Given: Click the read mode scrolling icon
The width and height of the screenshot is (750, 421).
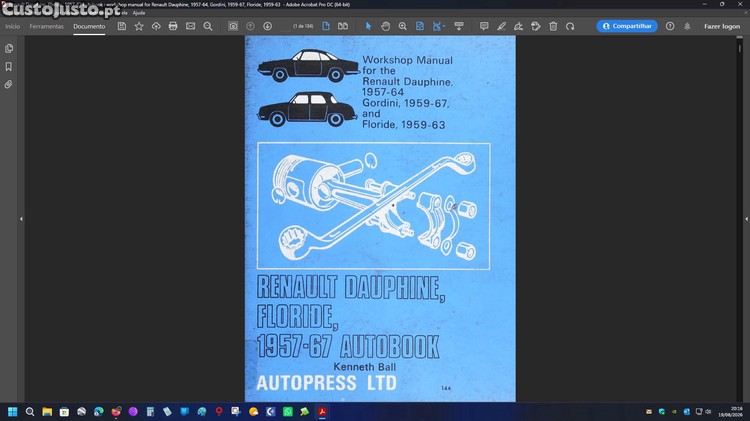Looking at the screenshot, I should tap(459, 26).
